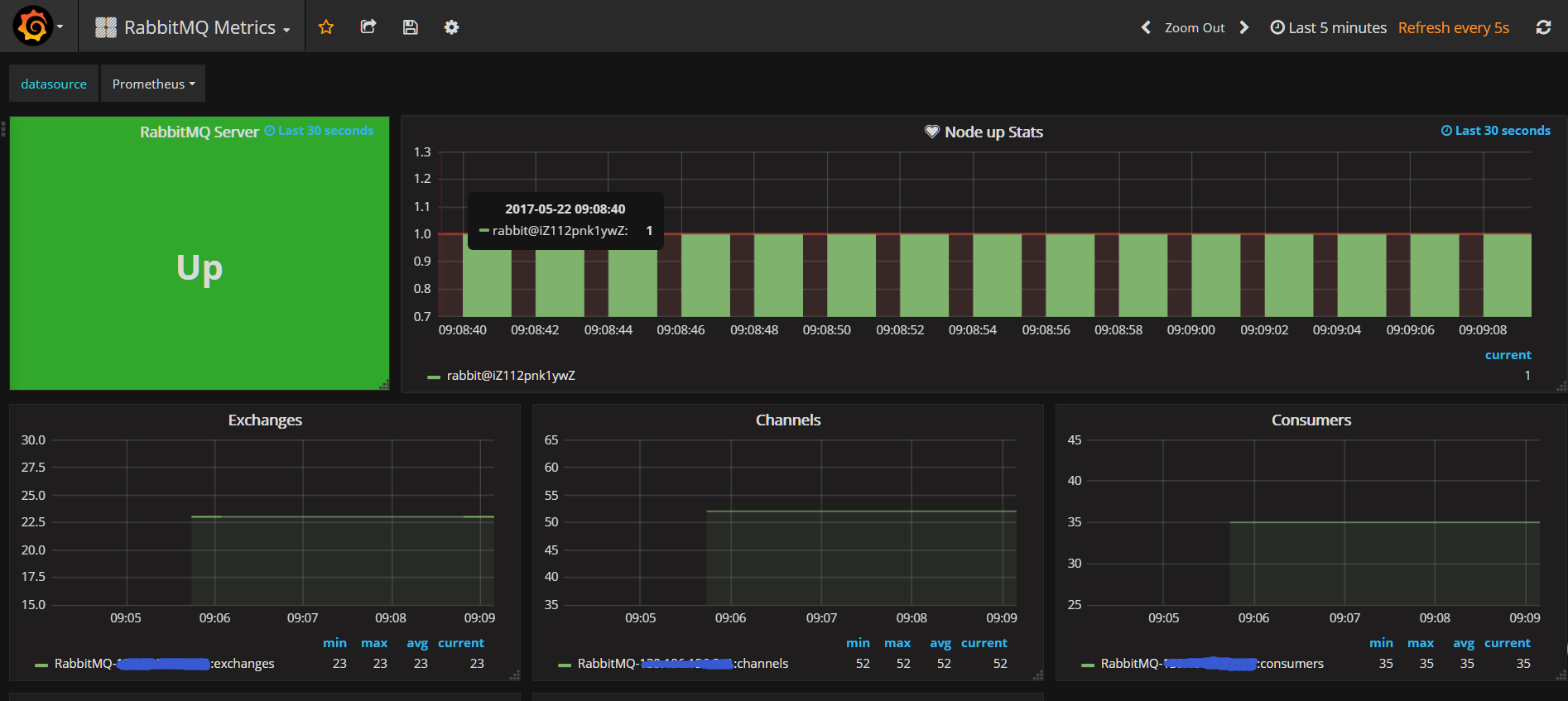Click Channels panel resize handle
This screenshot has height=701, width=1568.
pos(1038,675)
